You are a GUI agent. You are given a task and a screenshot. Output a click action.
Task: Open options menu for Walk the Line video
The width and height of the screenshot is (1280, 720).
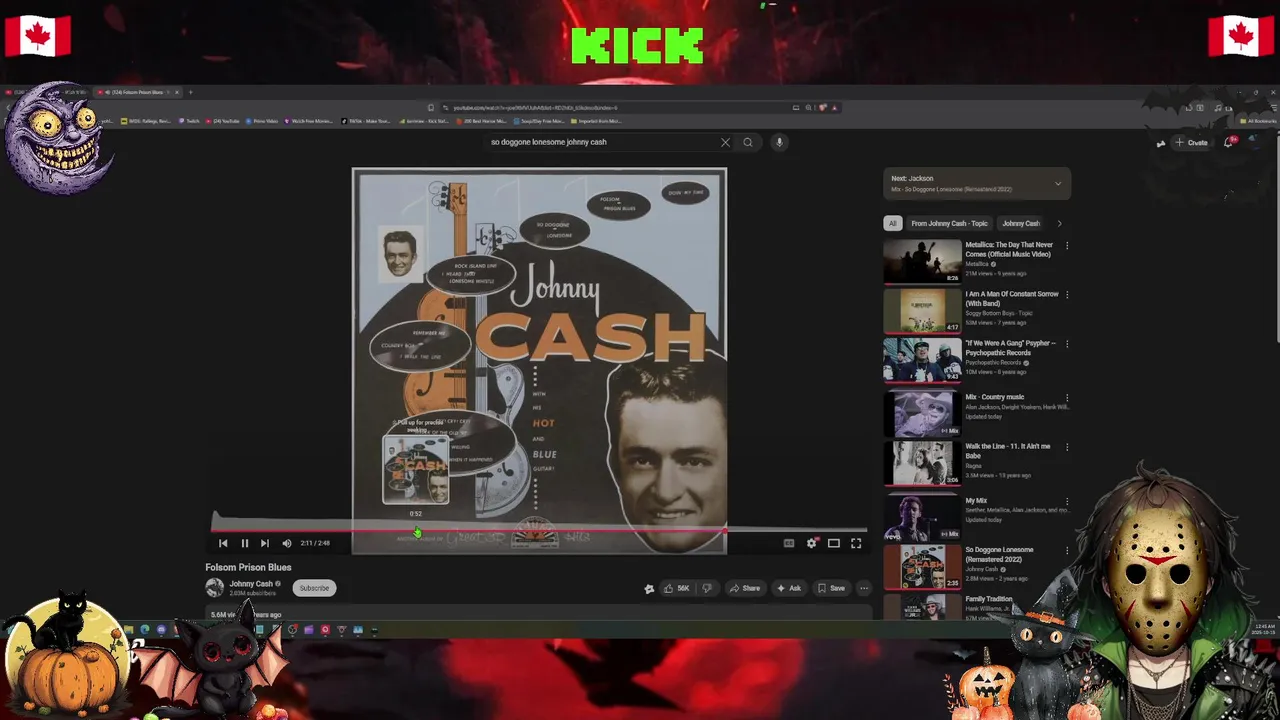[1067, 447]
